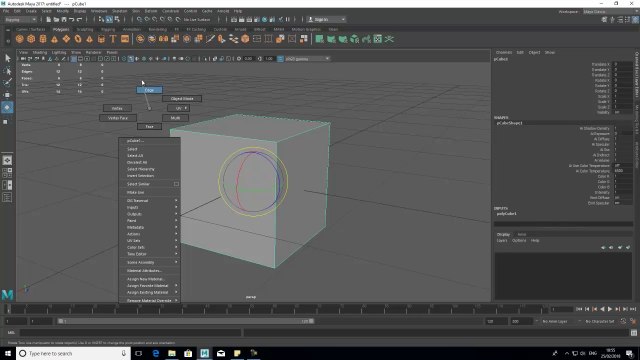Expand the Assign Existing Material submenu

pyautogui.click(x=150, y=292)
